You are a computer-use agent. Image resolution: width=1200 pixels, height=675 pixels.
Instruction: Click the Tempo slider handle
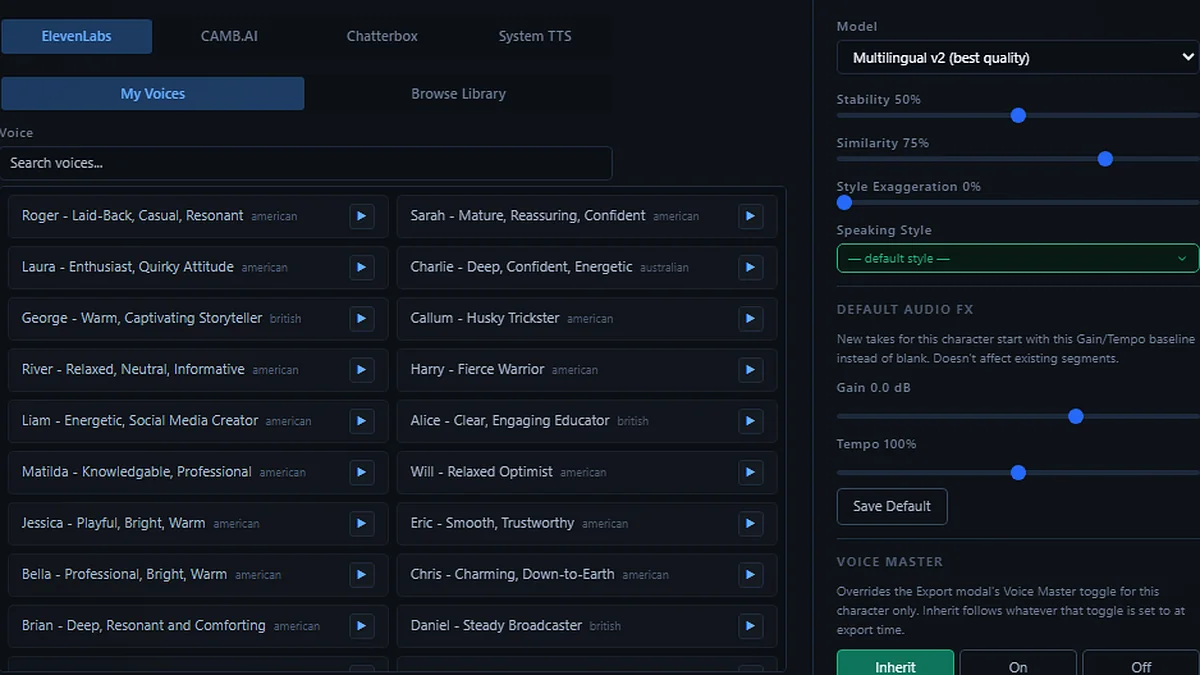(1018, 472)
